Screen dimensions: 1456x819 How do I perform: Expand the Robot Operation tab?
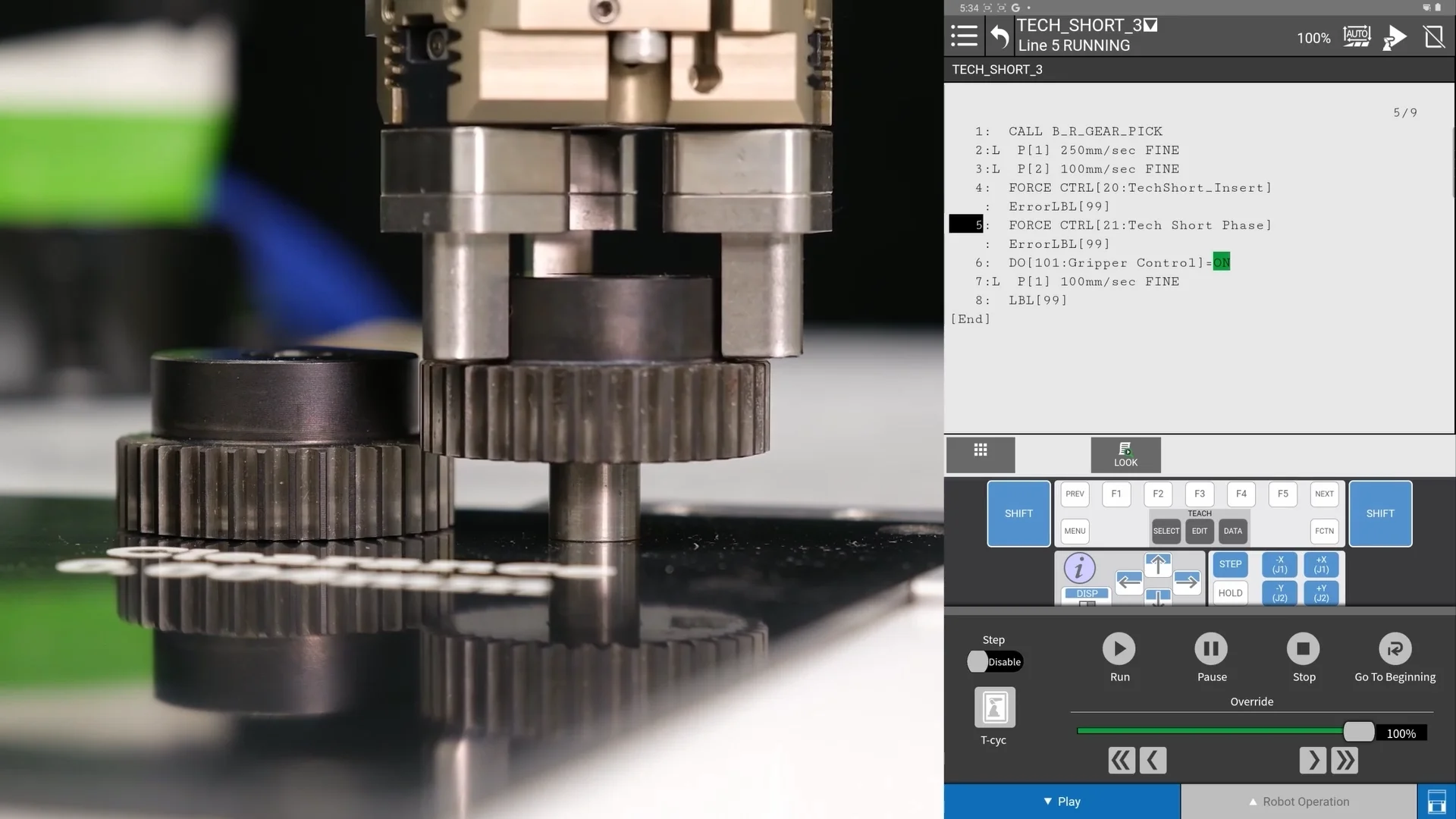1299,802
